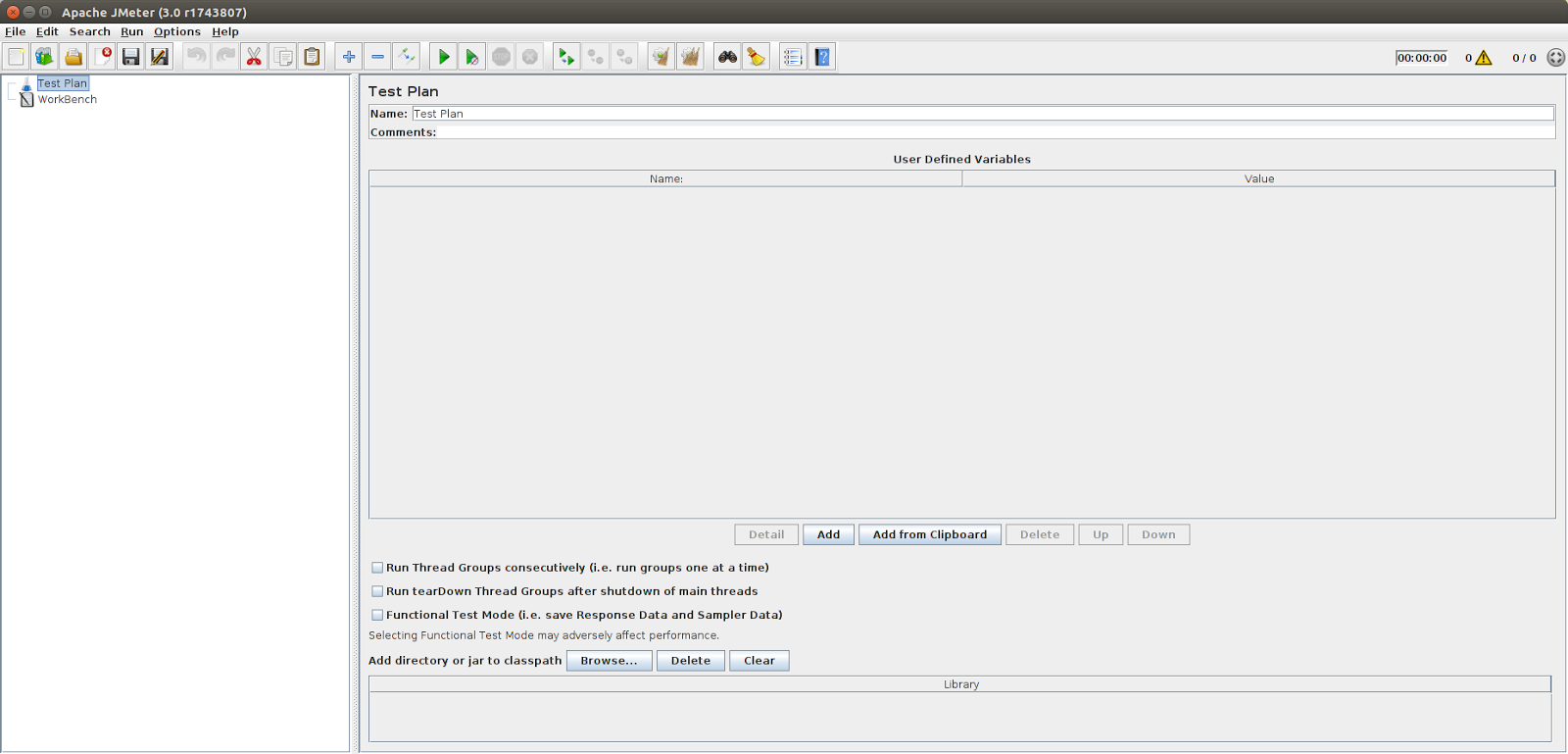Image resolution: width=1568 pixels, height=754 pixels.
Task: Select the WorkBench tree node
Action: pyautogui.click(x=67, y=99)
